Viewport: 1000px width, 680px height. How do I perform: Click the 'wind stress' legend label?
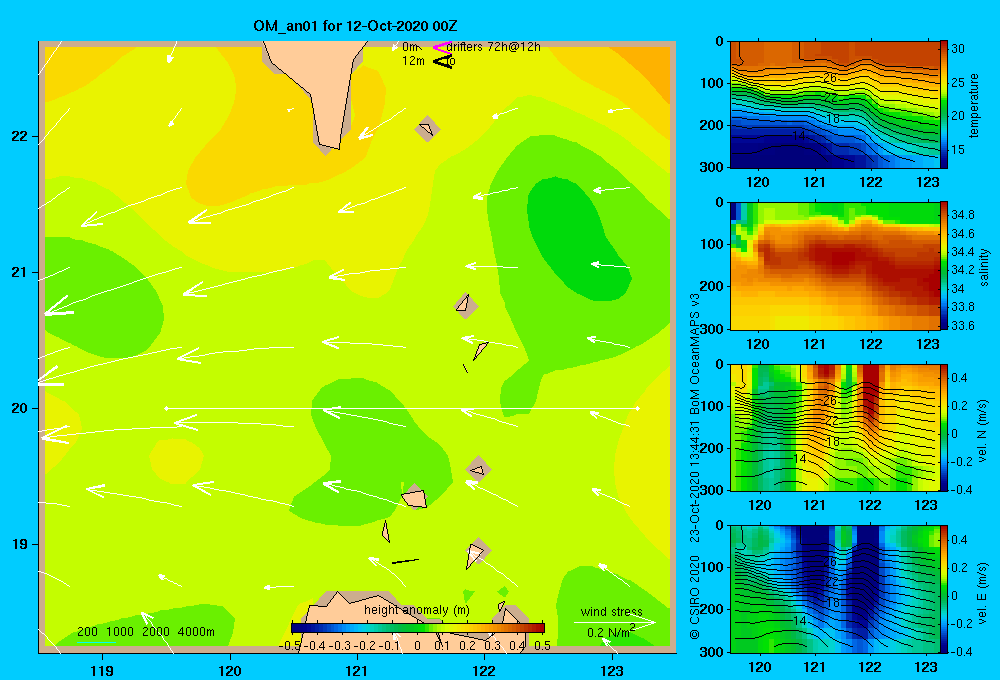click(611, 611)
